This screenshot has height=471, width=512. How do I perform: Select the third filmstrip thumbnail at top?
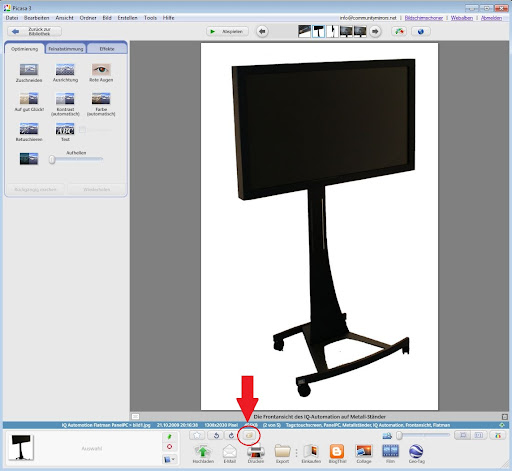tap(332, 31)
